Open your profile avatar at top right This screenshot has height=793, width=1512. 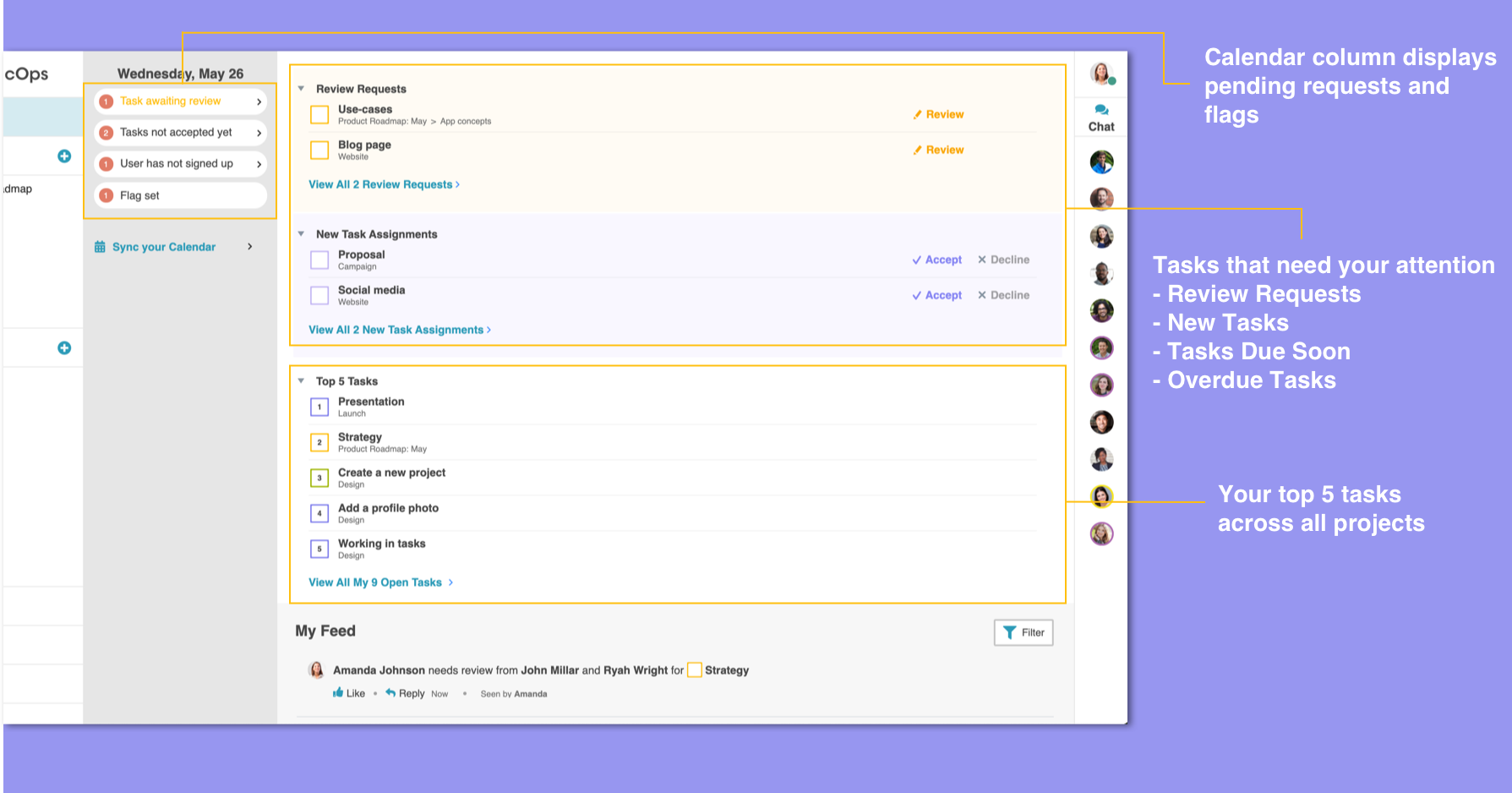(x=1100, y=74)
